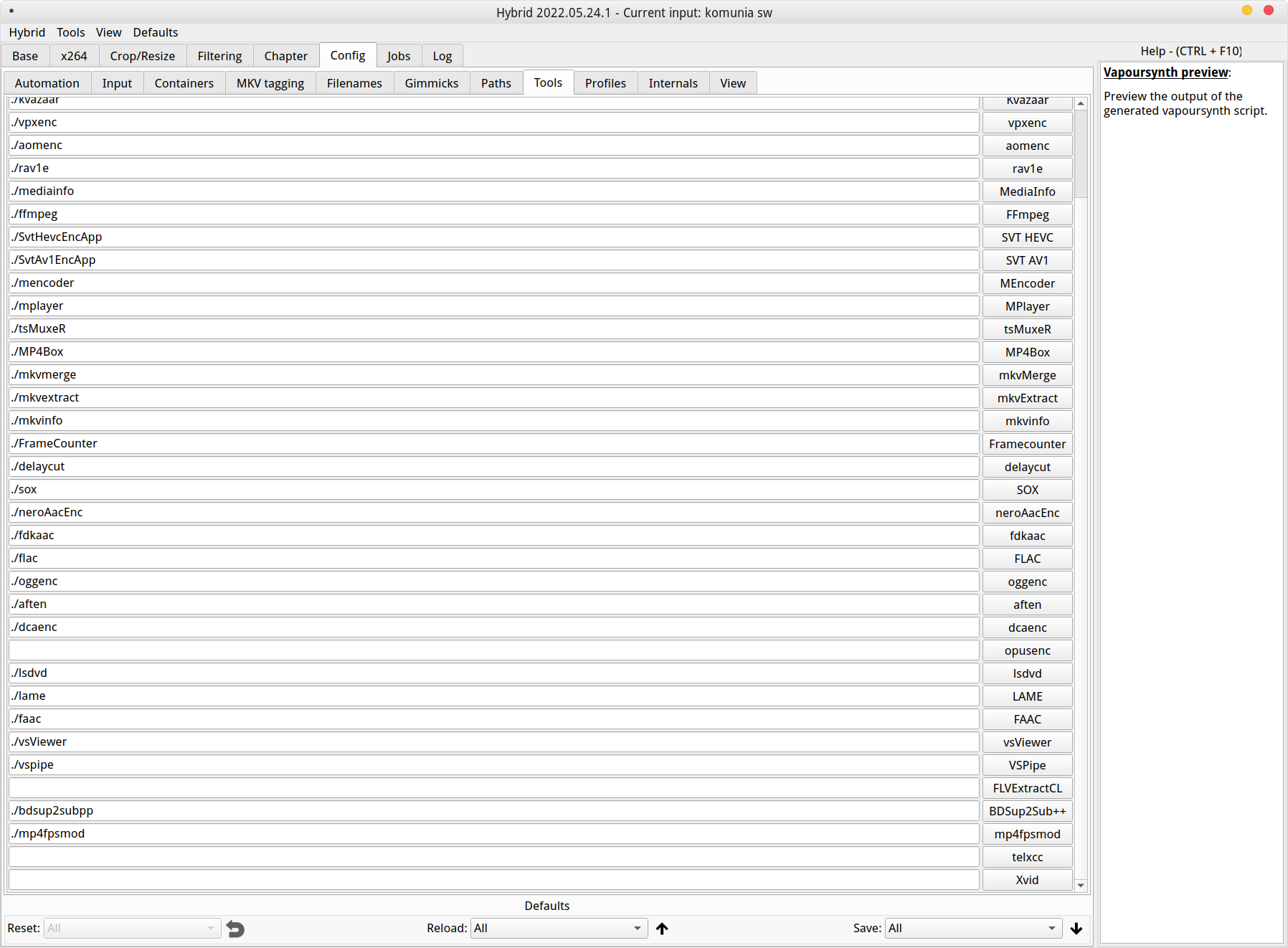This screenshot has height=948, width=1288.
Task: Switch to the Filtering tab
Action: tap(219, 56)
